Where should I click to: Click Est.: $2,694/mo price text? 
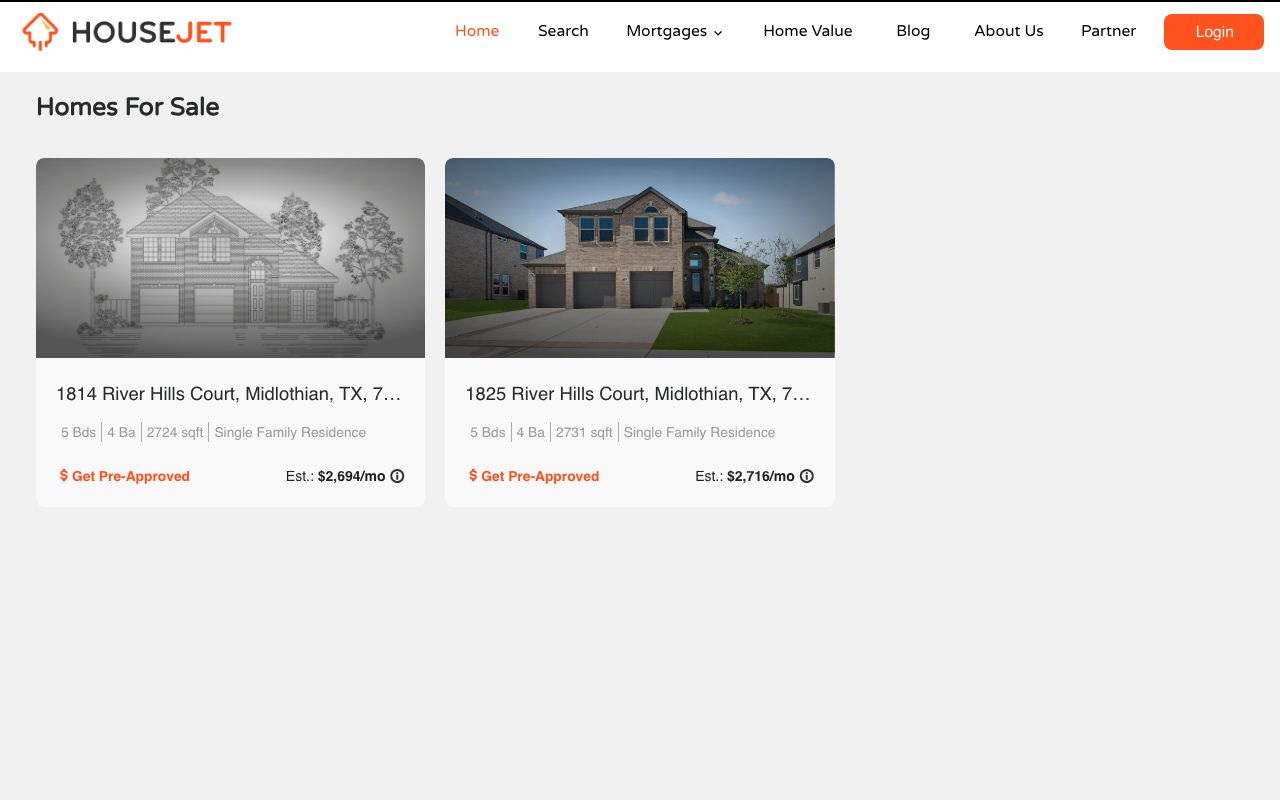click(x=335, y=476)
